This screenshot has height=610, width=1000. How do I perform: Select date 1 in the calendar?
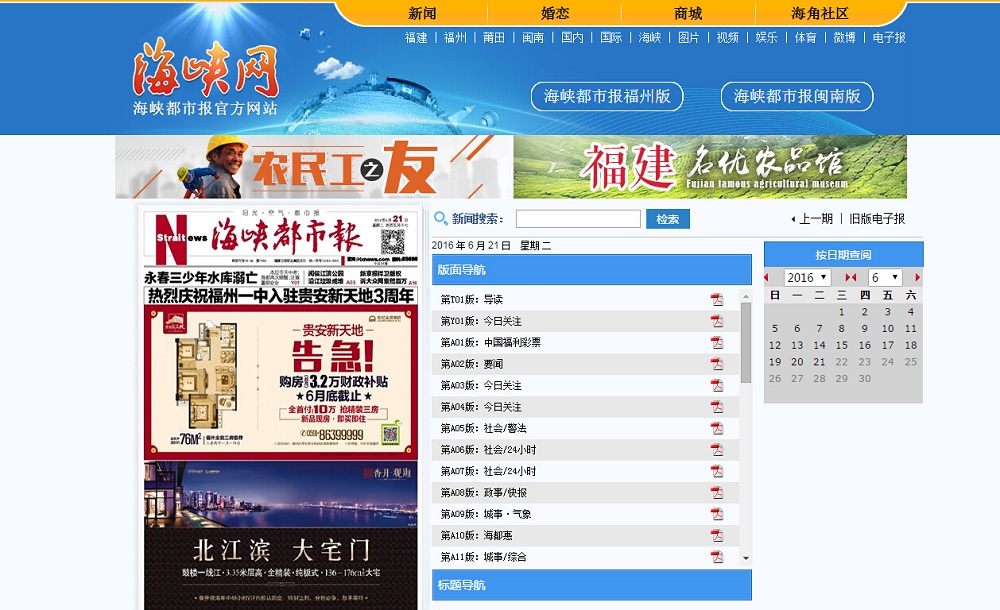tap(842, 312)
